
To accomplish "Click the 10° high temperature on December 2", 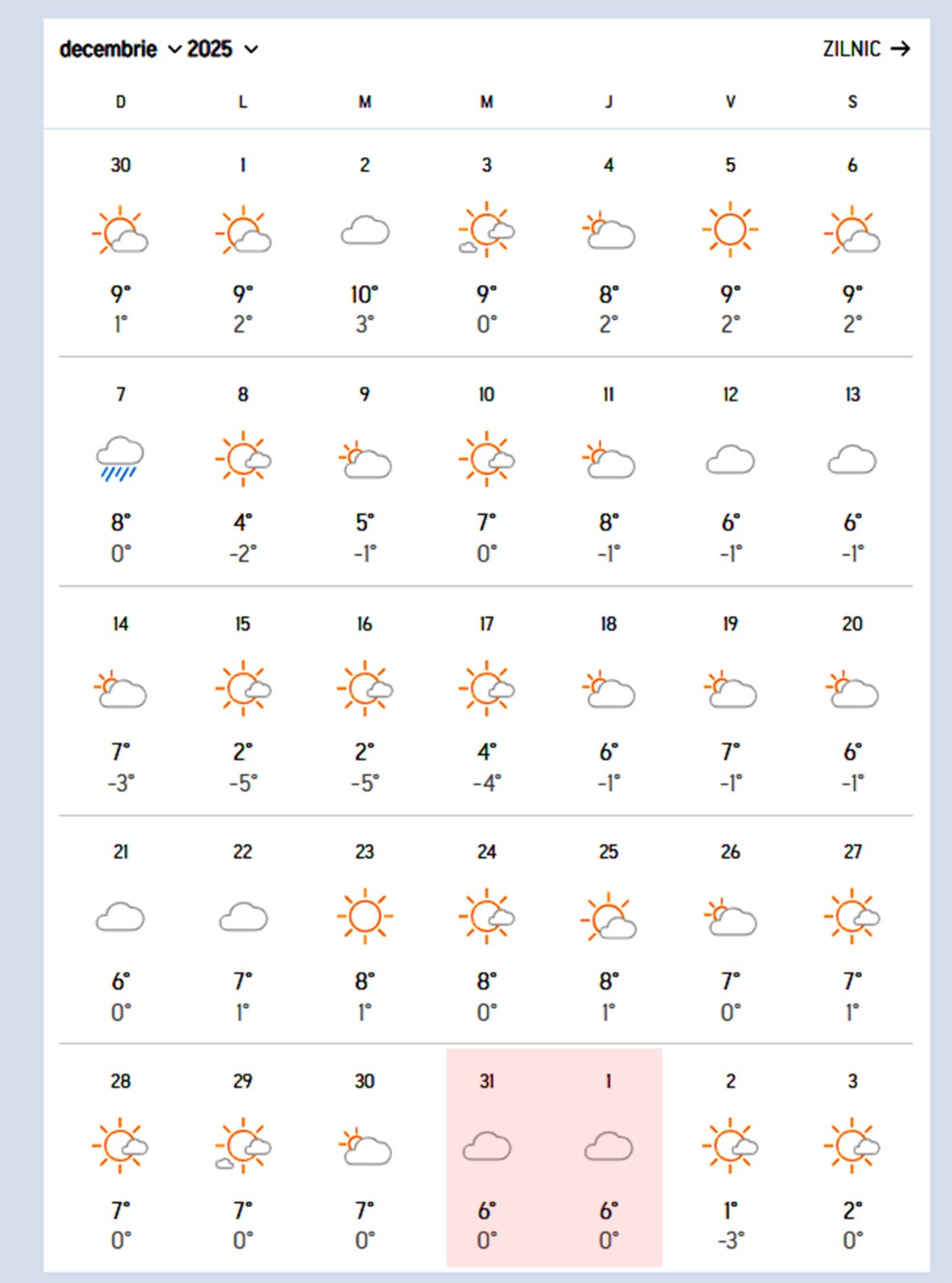I will coord(364,295).
